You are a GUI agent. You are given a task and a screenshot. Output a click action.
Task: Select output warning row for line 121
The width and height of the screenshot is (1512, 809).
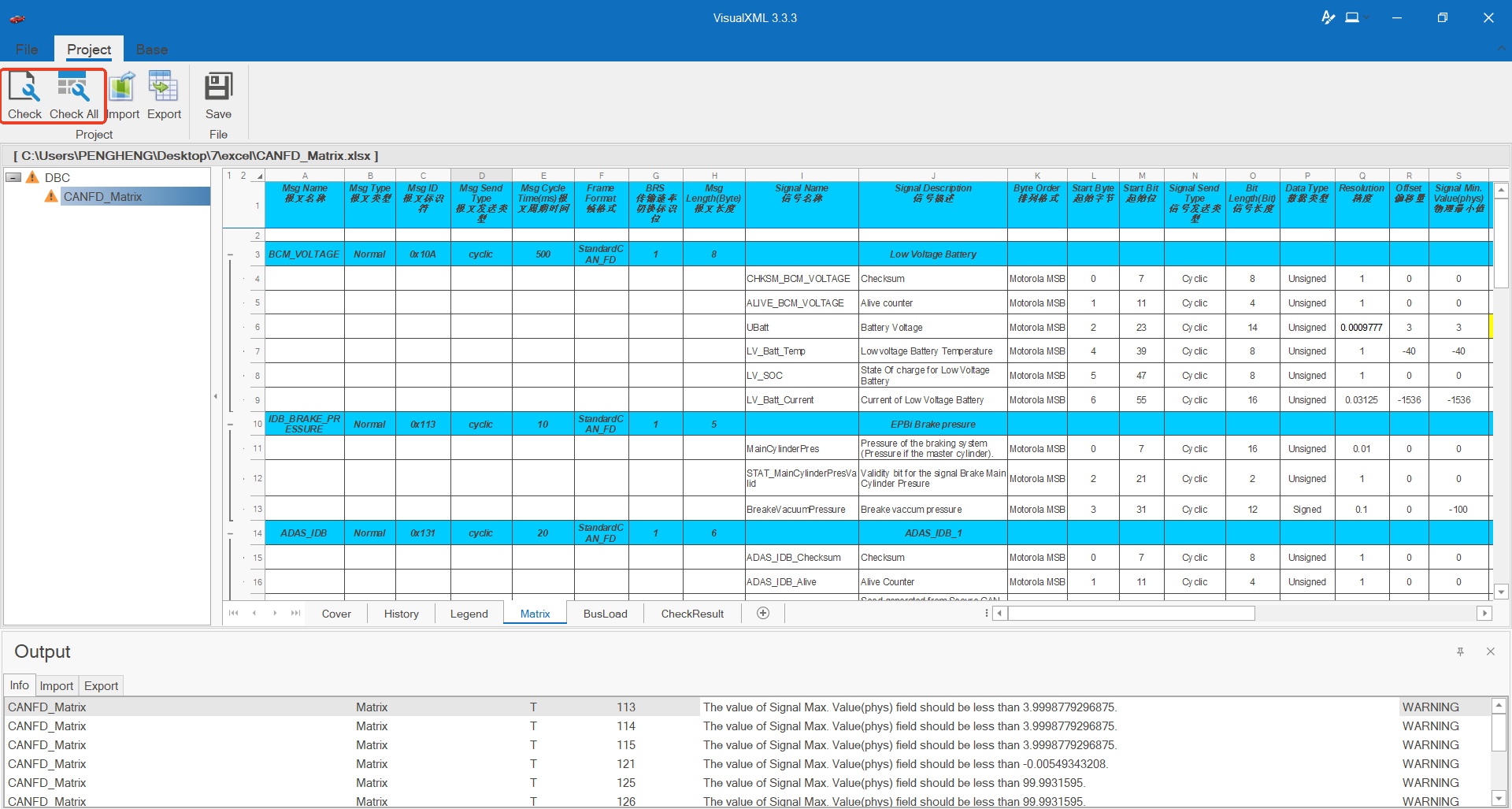click(x=747, y=764)
